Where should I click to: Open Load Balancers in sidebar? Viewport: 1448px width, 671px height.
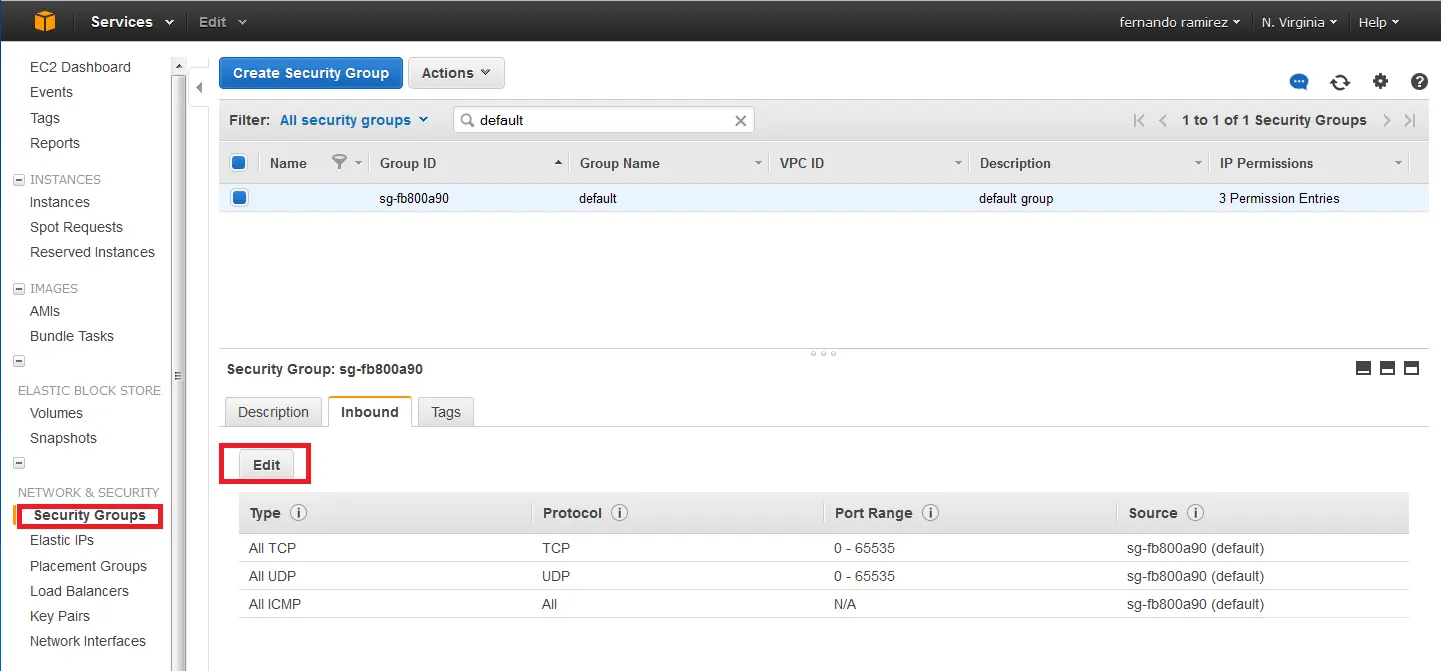(x=79, y=591)
